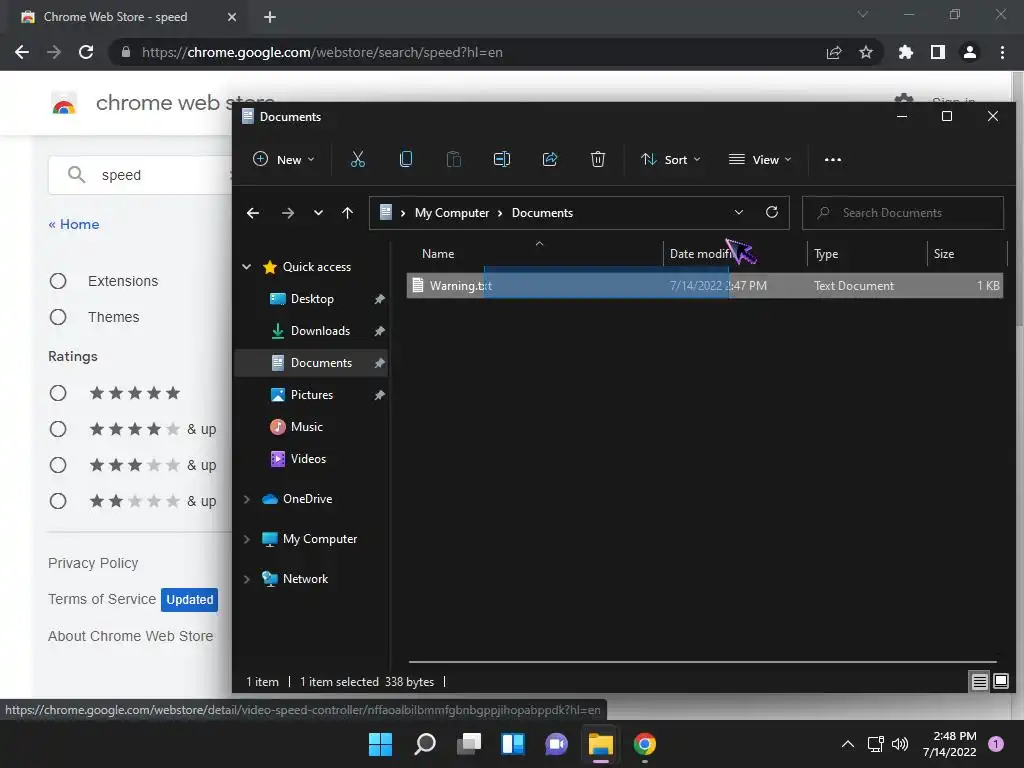Click the Search Documents field
1024x768 pixels.
pos(903,213)
